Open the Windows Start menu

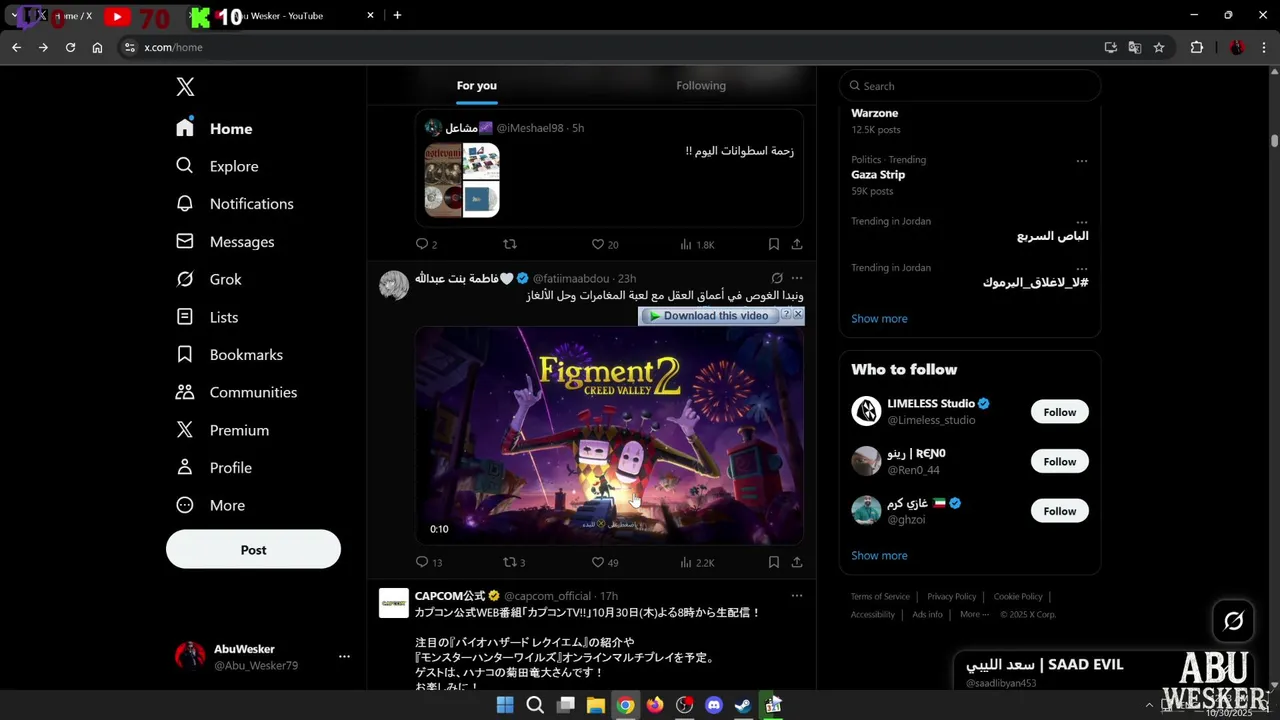pyautogui.click(x=505, y=705)
